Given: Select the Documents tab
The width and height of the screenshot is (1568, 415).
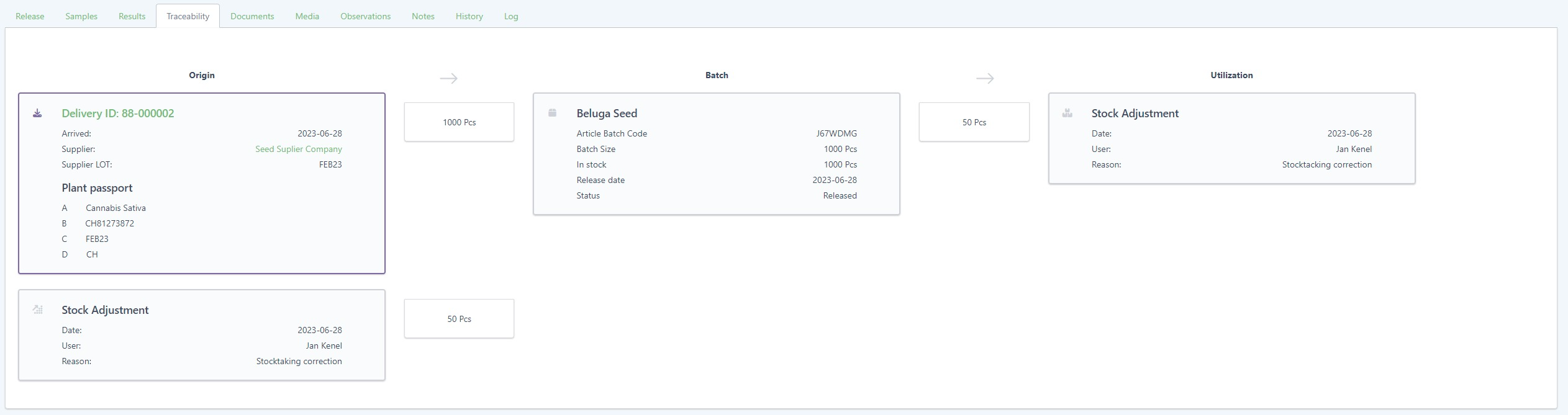Looking at the screenshot, I should pyautogui.click(x=252, y=16).
